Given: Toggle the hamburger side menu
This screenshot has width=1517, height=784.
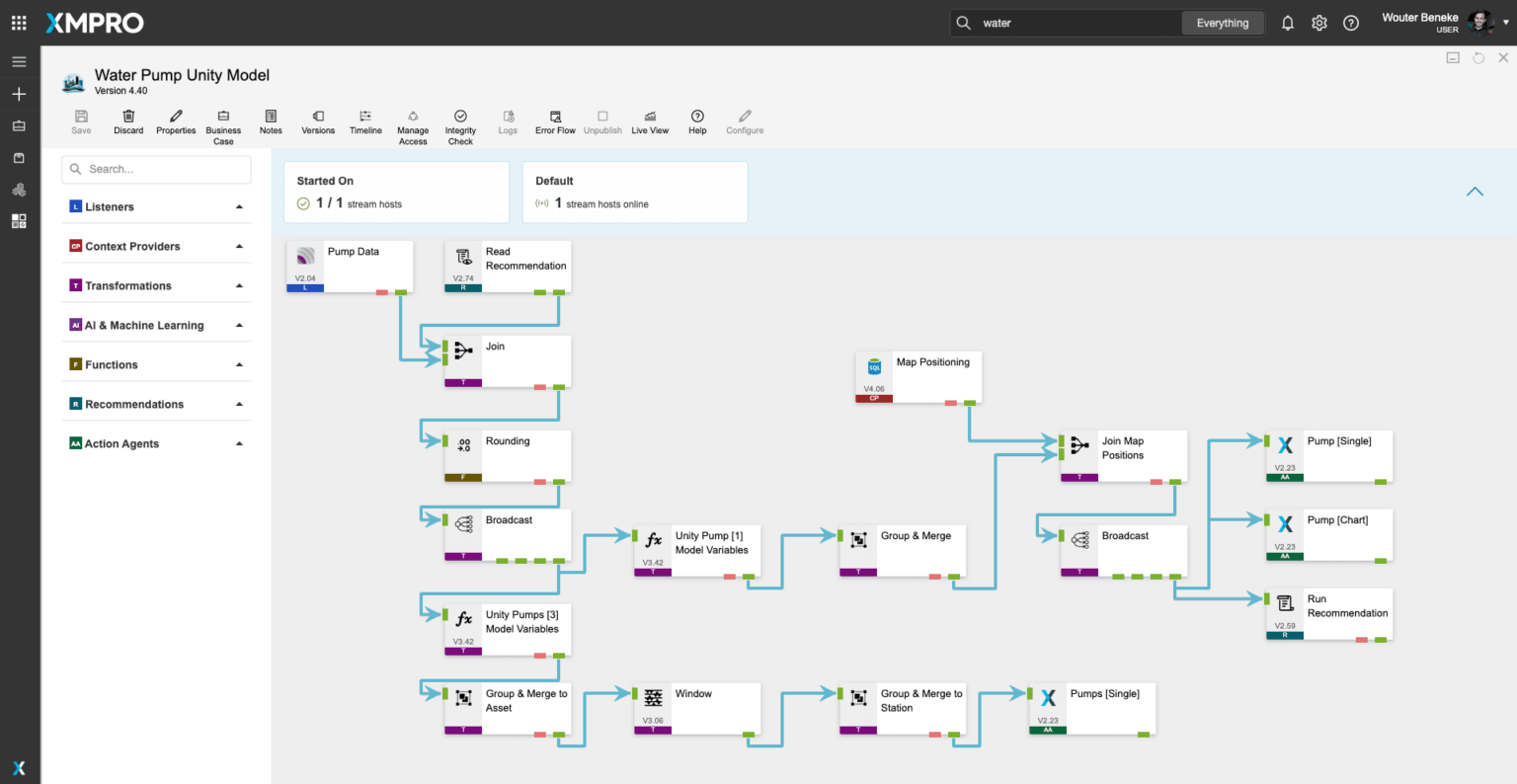Looking at the screenshot, I should (x=19, y=61).
